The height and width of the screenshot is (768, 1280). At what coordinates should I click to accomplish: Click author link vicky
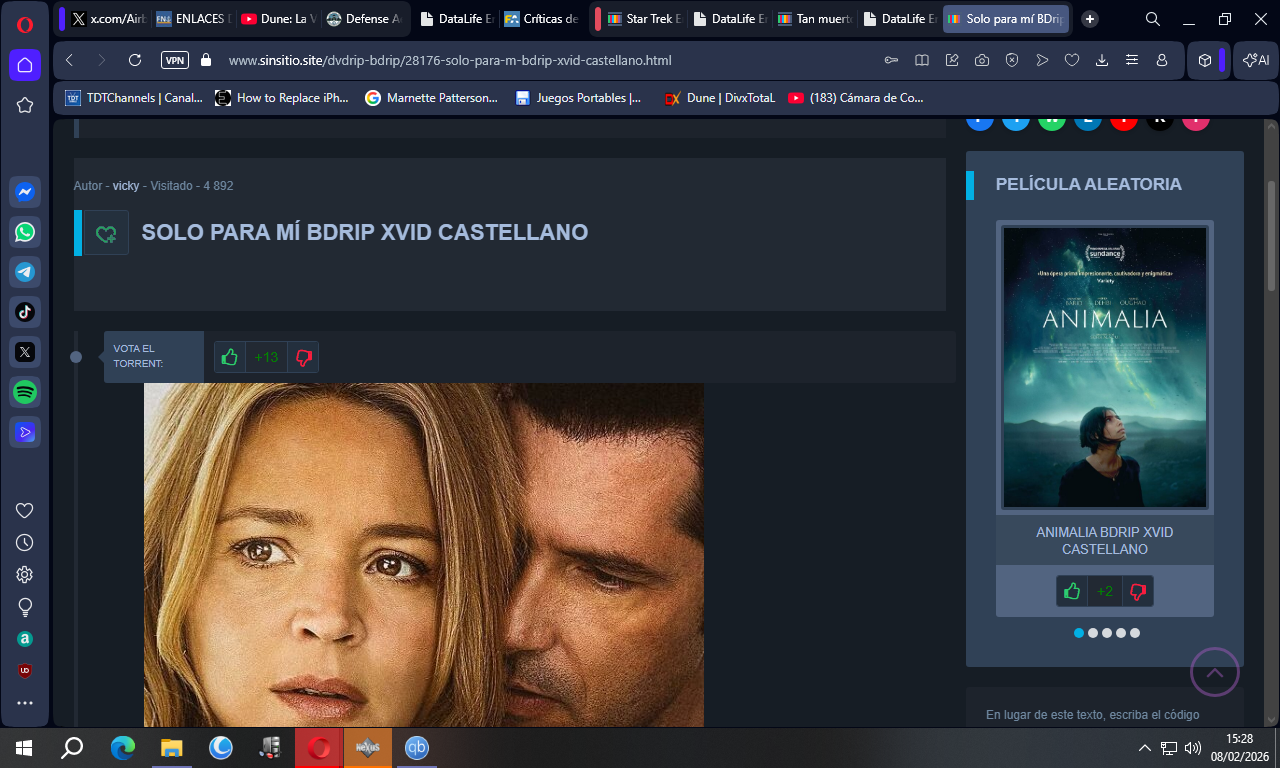(x=126, y=186)
